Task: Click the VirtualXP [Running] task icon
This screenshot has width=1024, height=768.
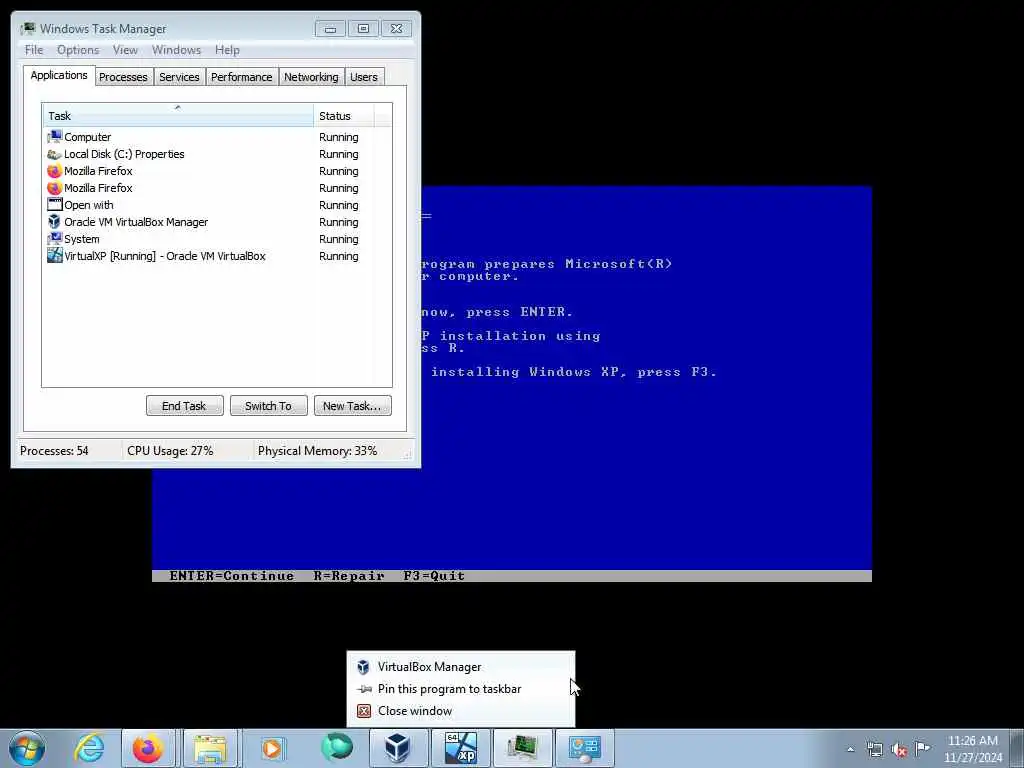Action: 54,256
